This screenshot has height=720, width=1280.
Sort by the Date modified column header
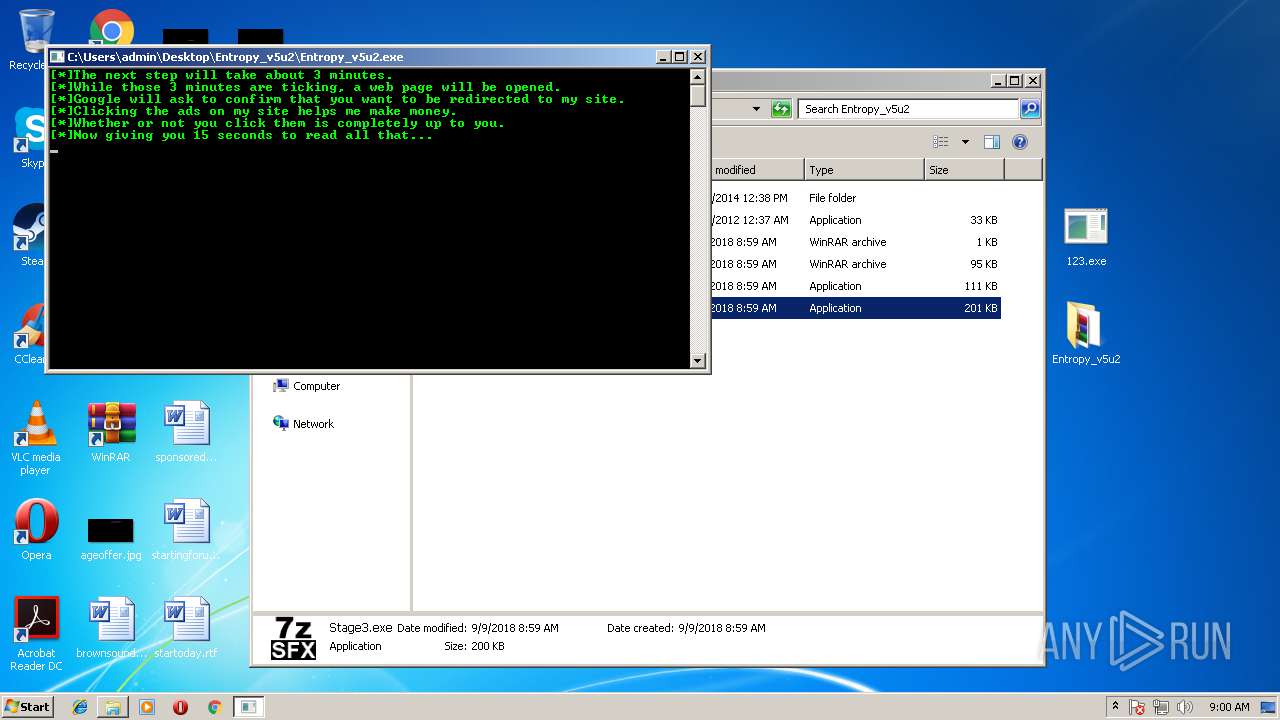(x=757, y=170)
